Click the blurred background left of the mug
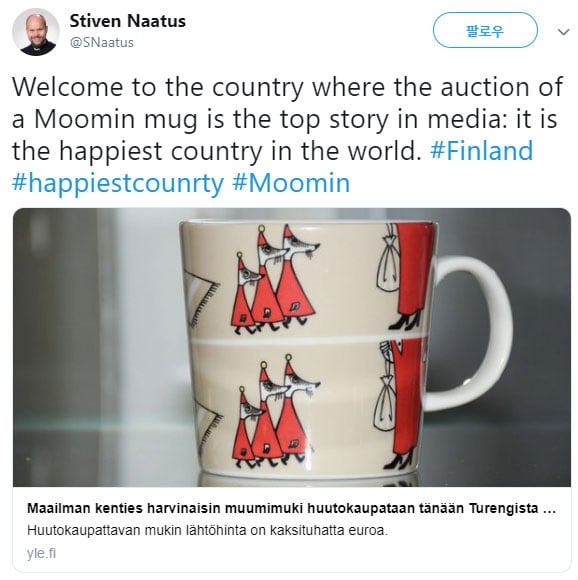578x580 pixels. point(96,347)
